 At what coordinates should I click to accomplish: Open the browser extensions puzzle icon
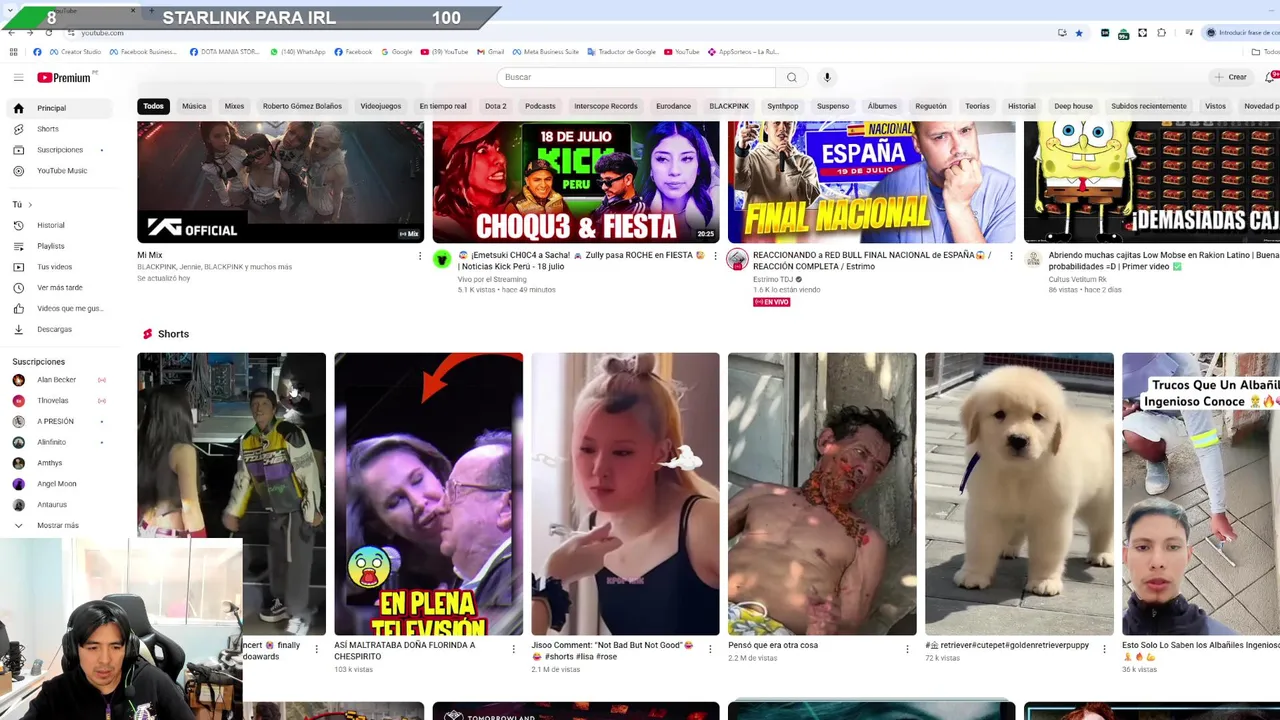(x=1161, y=33)
